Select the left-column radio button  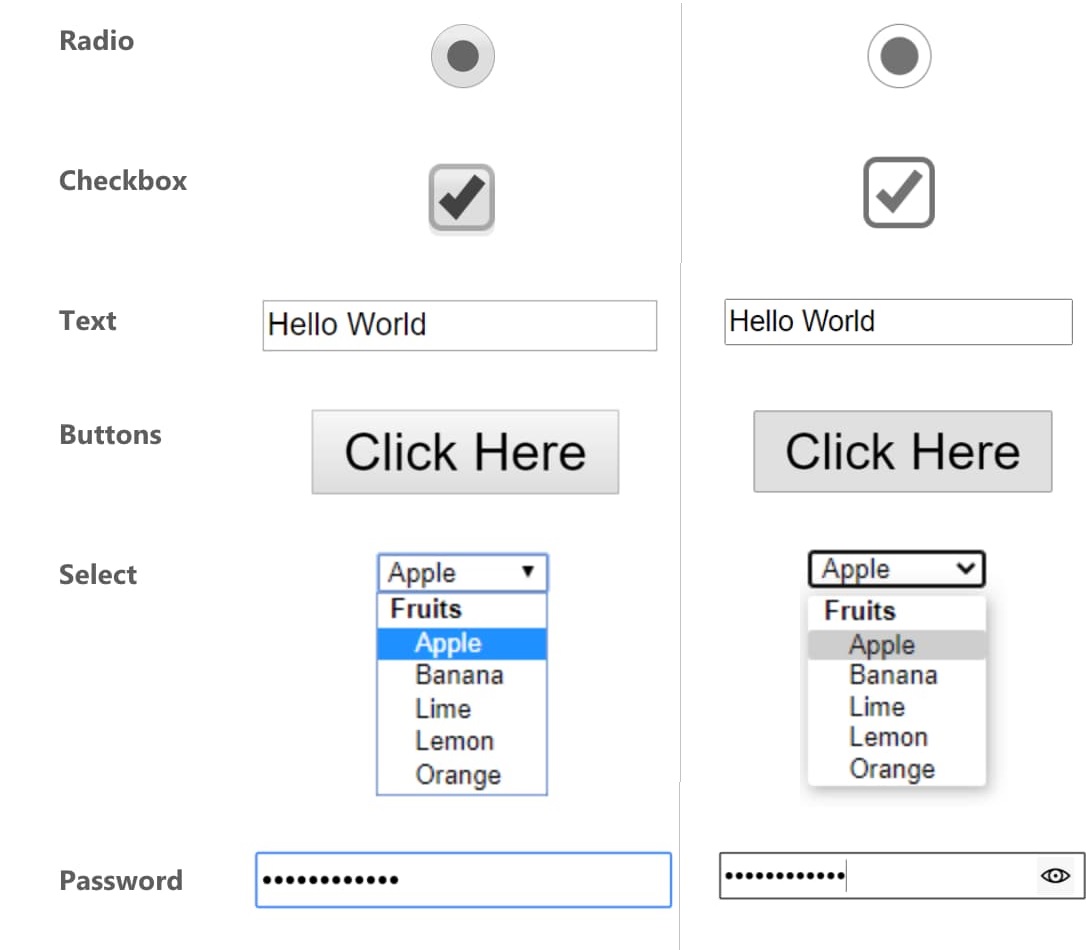461,56
